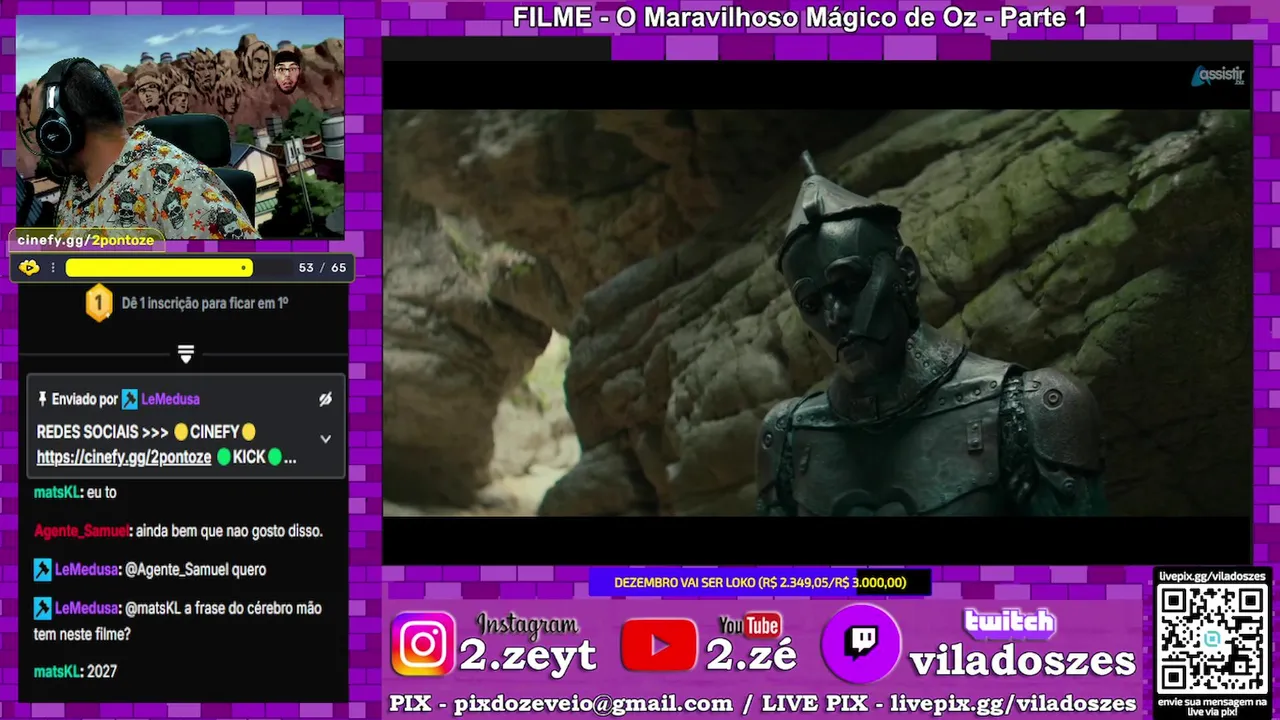Click the yellow subscription goal progress bar
This screenshot has width=1280, height=720.
pos(159,268)
